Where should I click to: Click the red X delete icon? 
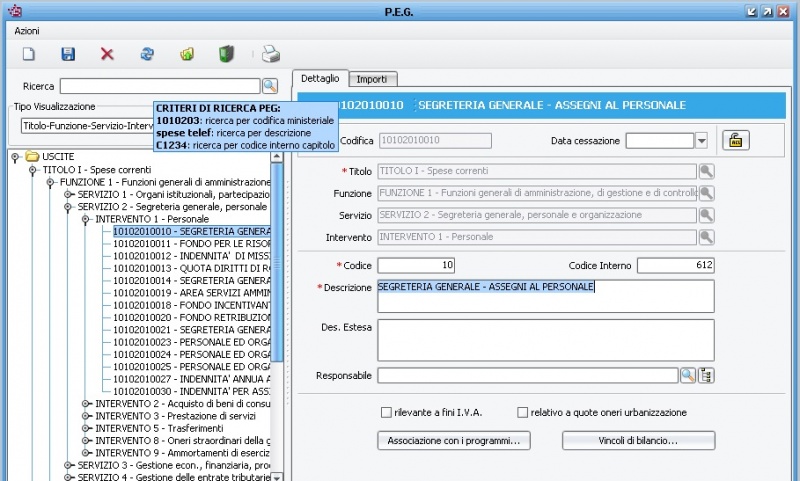[107, 54]
